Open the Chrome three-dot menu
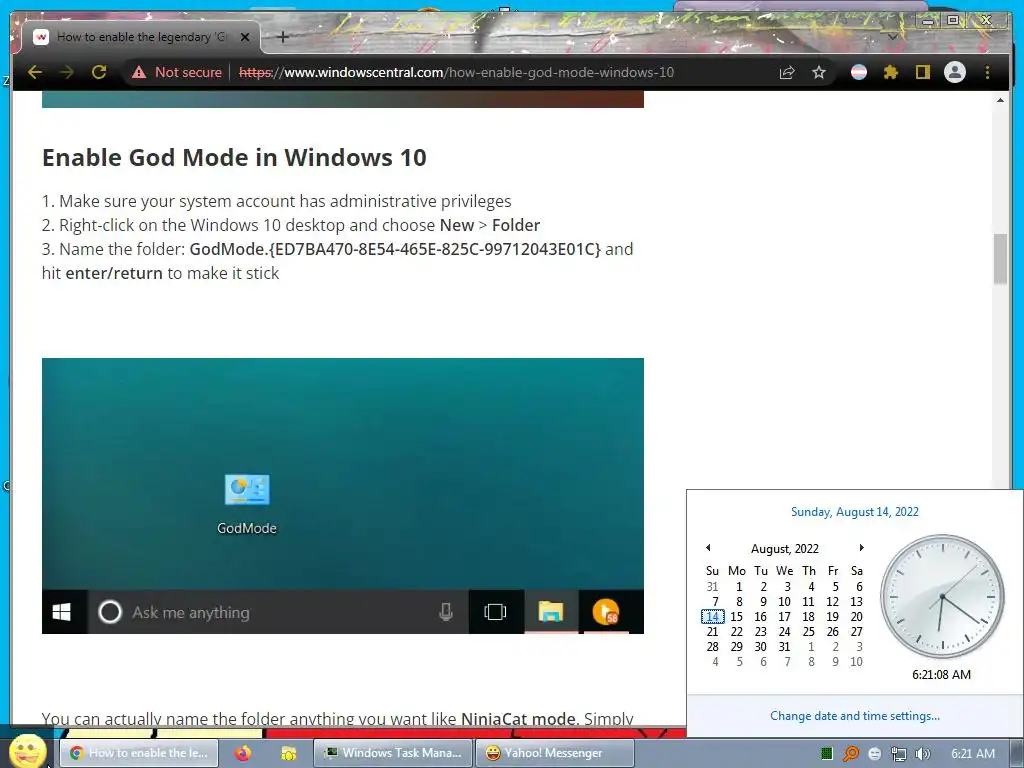1024x768 pixels. click(987, 72)
